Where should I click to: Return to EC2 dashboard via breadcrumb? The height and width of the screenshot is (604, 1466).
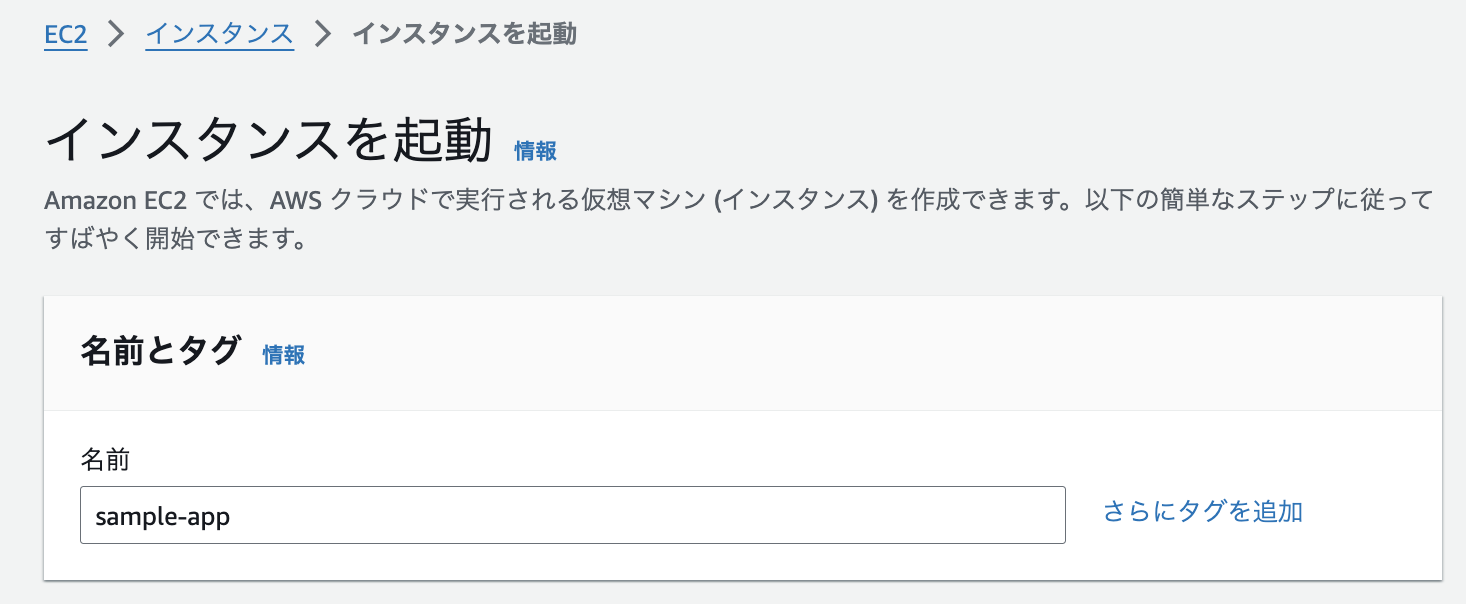click(x=65, y=33)
